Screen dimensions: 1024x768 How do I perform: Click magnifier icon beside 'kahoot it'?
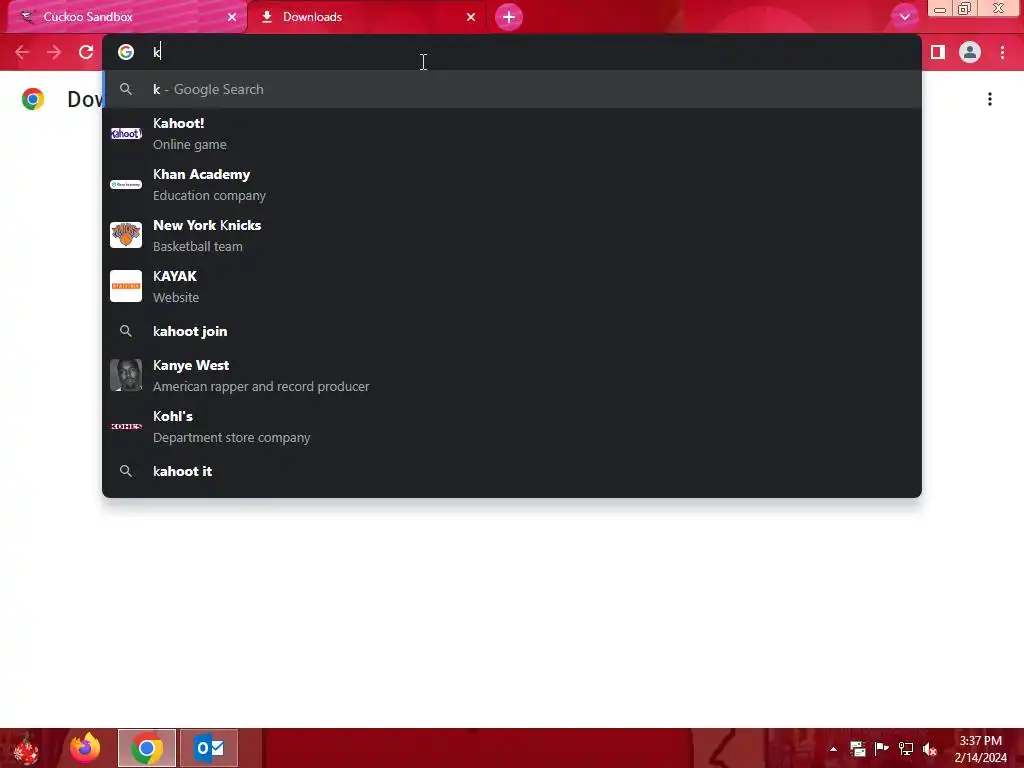coord(126,471)
